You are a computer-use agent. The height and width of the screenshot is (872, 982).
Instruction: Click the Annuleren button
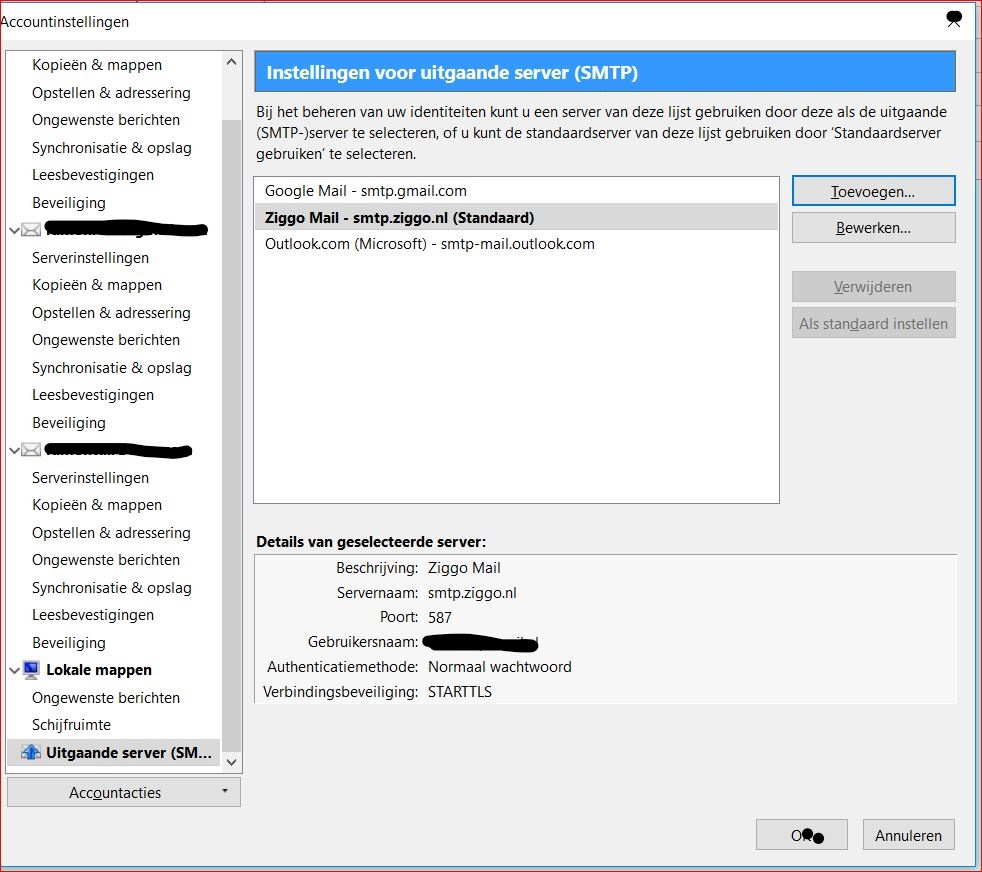click(x=909, y=835)
